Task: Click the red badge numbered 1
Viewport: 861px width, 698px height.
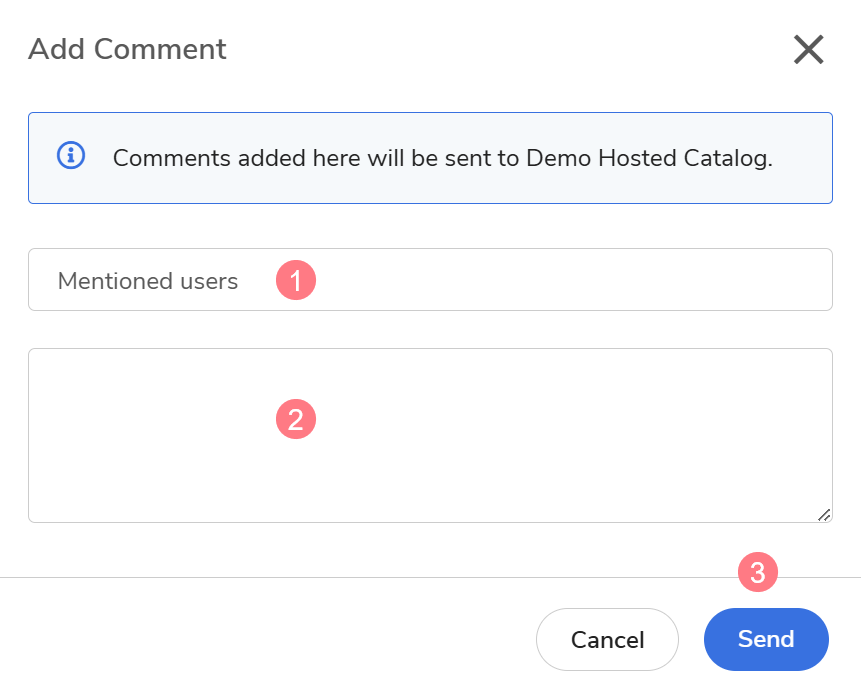Action: pos(296,280)
